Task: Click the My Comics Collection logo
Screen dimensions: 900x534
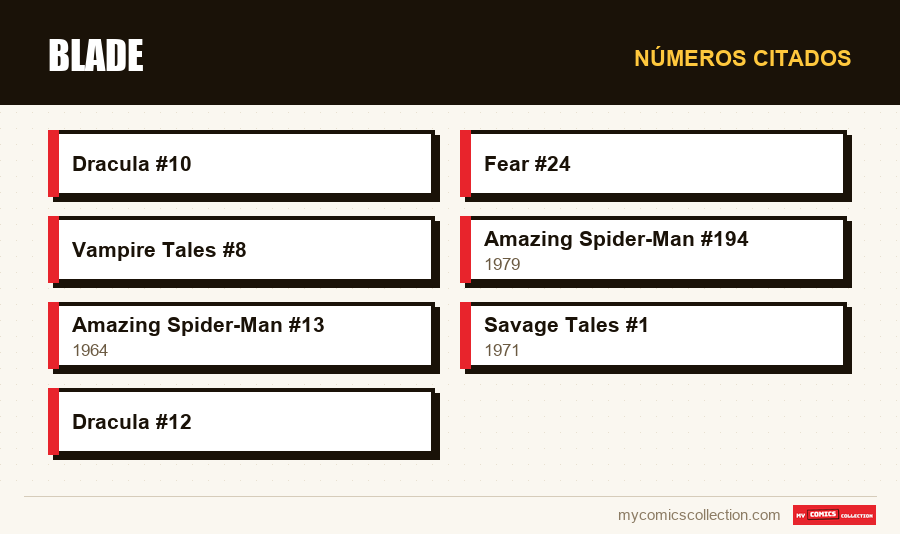Action: tap(834, 515)
